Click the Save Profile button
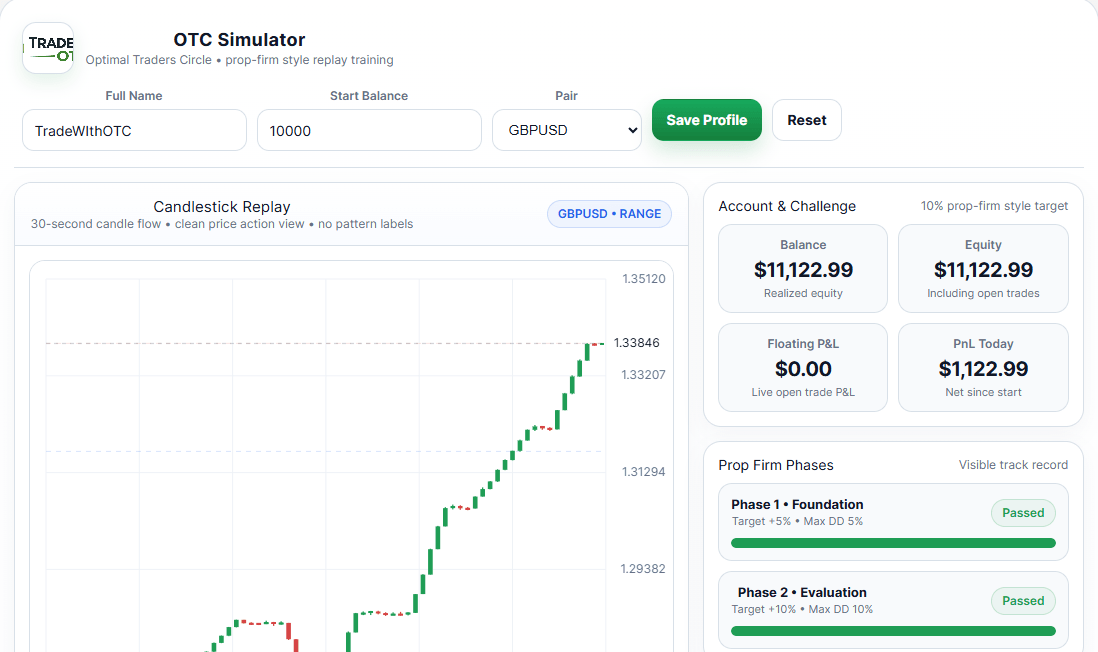The width and height of the screenshot is (1098, 652). click(x=707, y=120)
